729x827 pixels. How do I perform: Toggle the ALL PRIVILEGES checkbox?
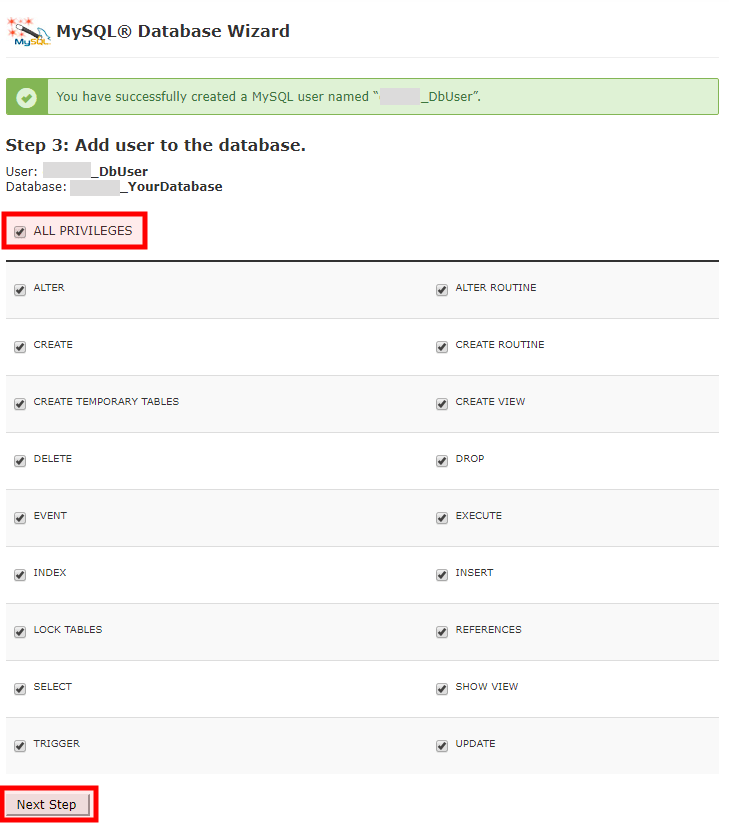20,232
